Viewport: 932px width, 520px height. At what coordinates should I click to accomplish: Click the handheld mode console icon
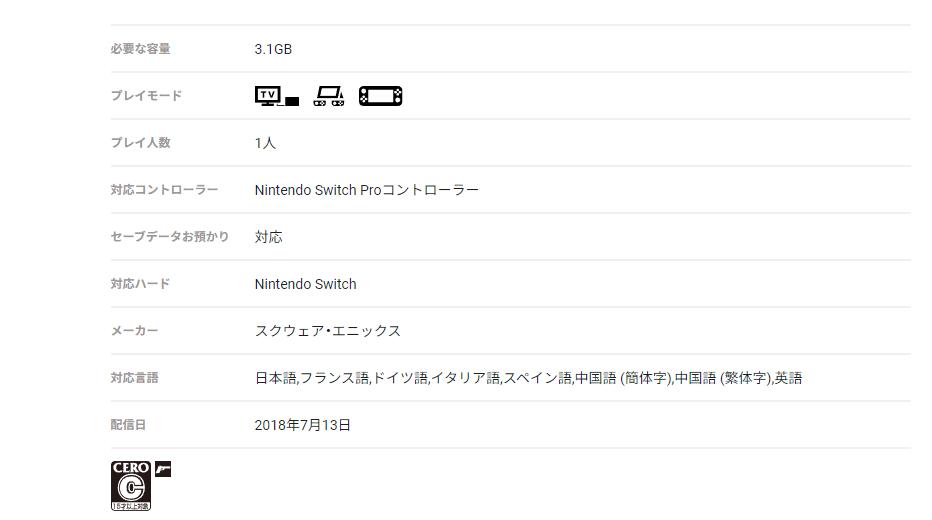tap(381, 96)
